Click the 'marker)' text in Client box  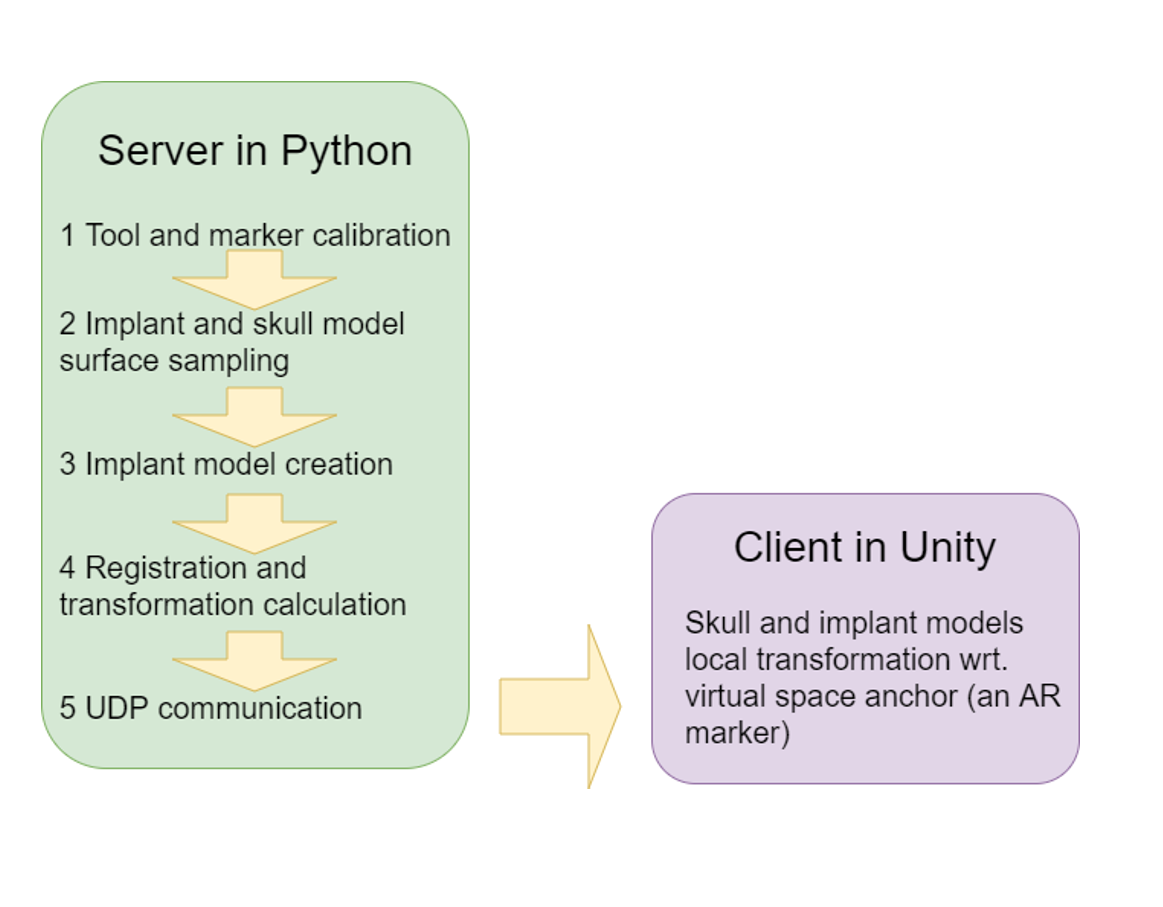[x=737, y=733]
